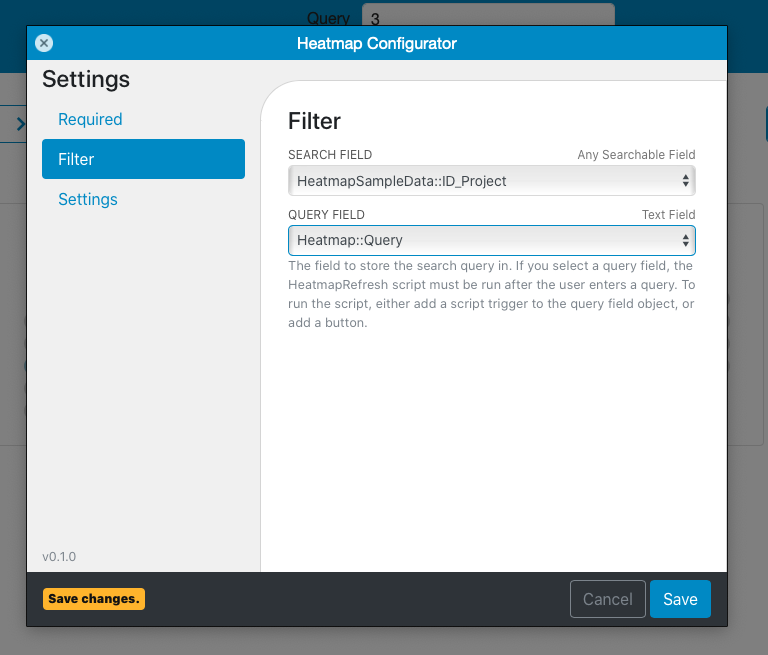Click the SEARCH FIELD label
Image resolution: width=768 pixels, height=655 pixels.
(330, 155)
